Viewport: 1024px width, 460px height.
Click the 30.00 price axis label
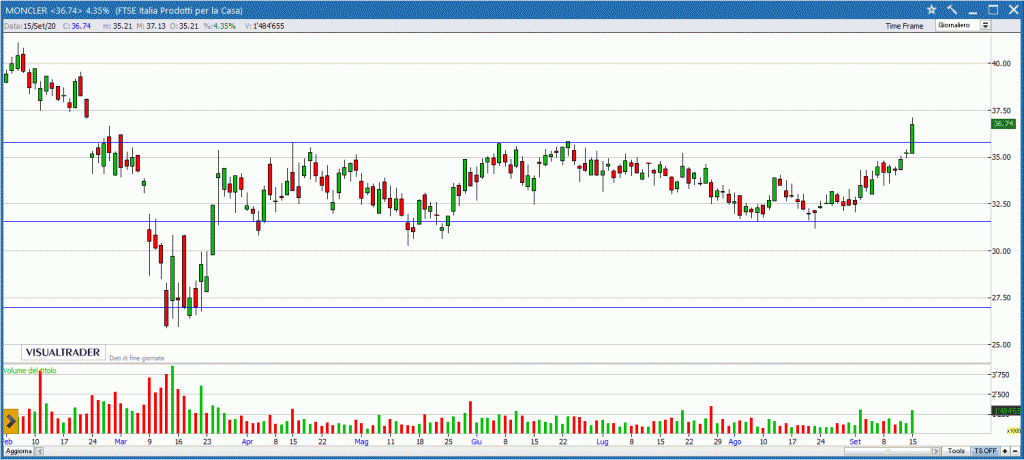(x=1002, y=251)
